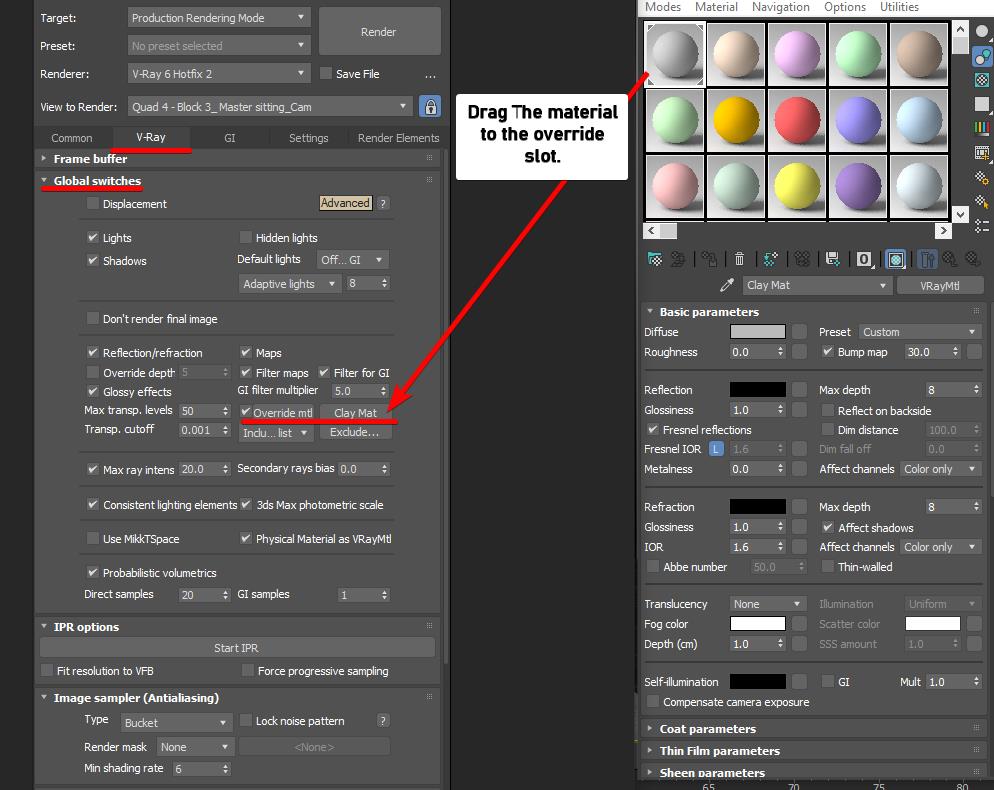The image size is (994, 790).
Task: Open the Renderer dropdown
Action: (x=219, y=73)
